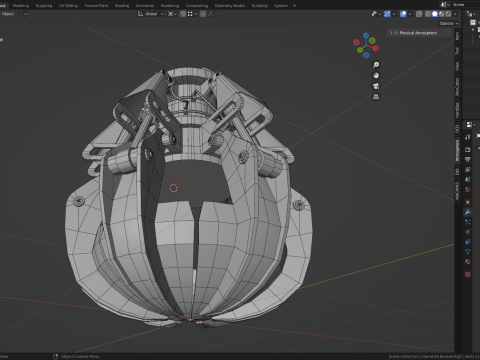Open the Object Data mesh properties tab
The width and height of the screenshot is (480, 360).
468,252
